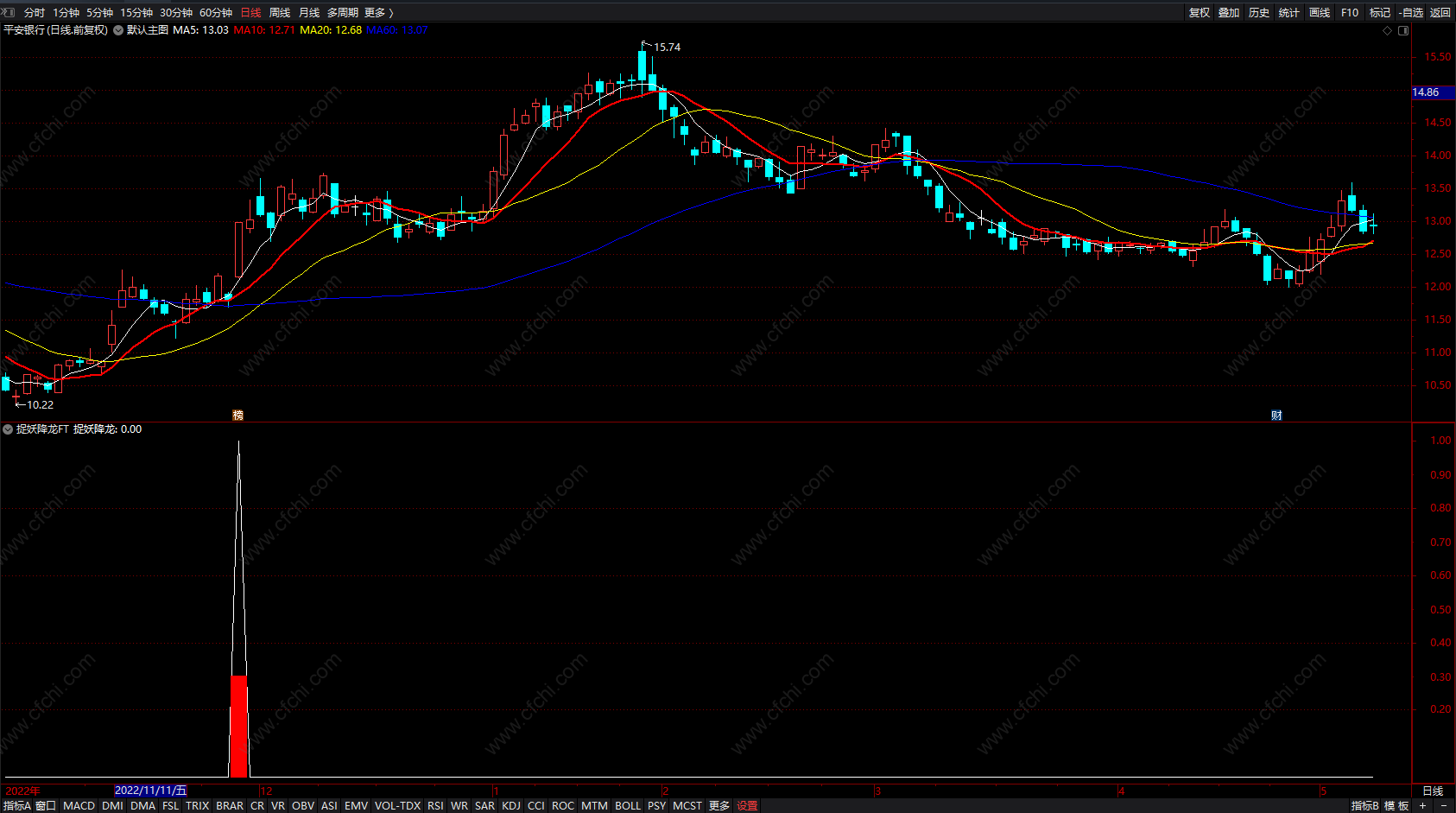Select the ROC indicator tab
The image size is (1456, 813).
pos(563,806)
